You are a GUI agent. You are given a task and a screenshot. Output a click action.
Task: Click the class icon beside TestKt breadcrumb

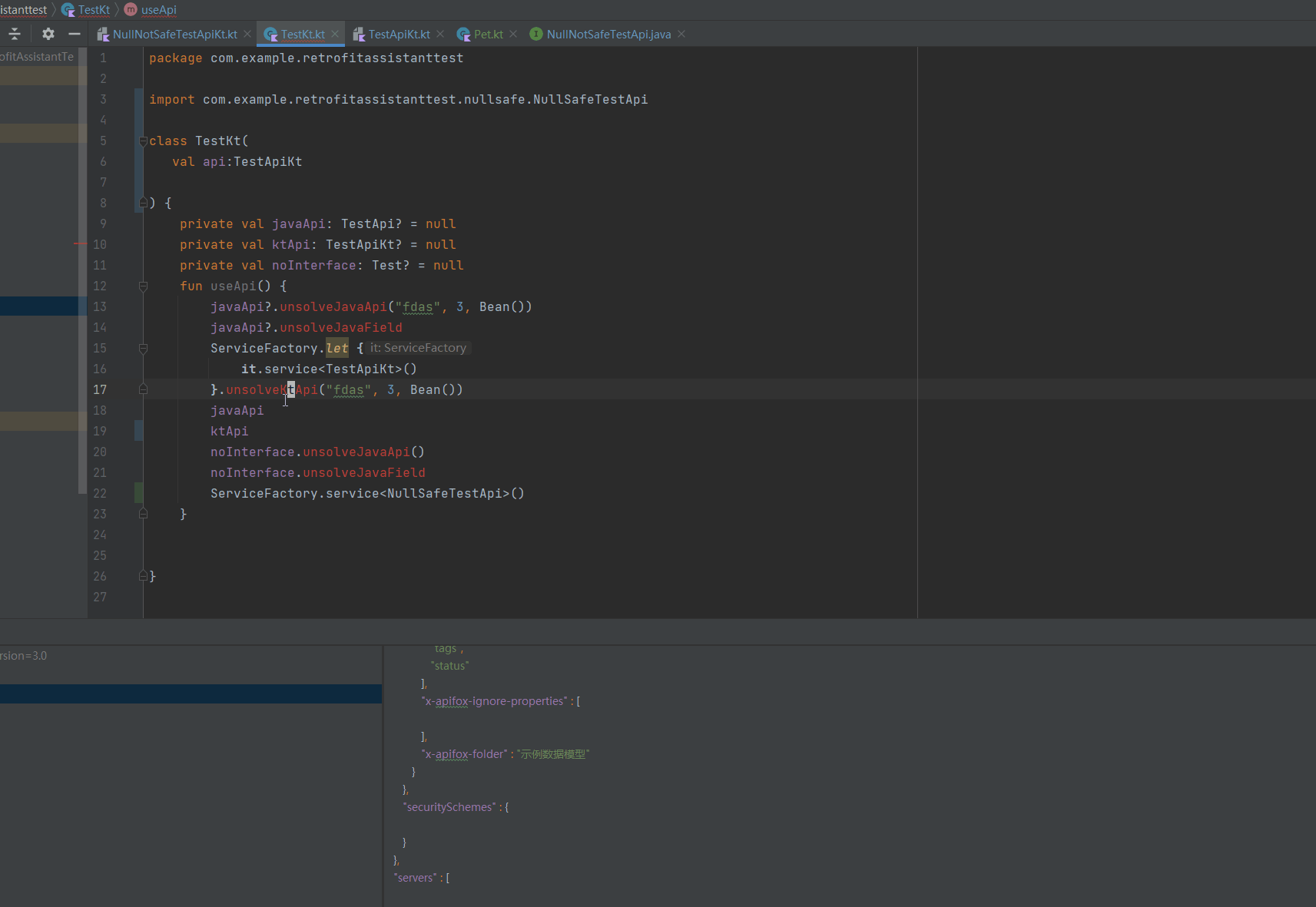pos(68,10)
